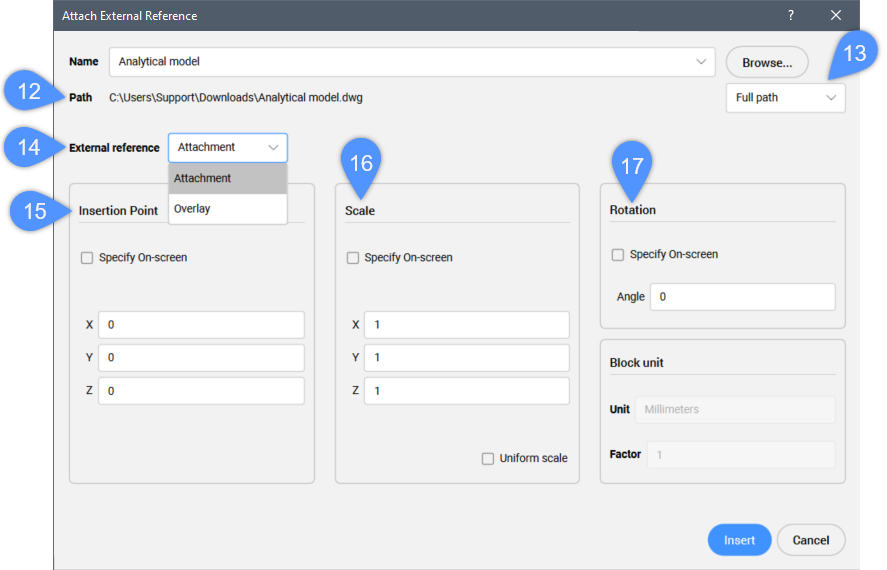Screen dimensions: 887x570
Task: Expand the Name dropdown list
Action: 701,62
